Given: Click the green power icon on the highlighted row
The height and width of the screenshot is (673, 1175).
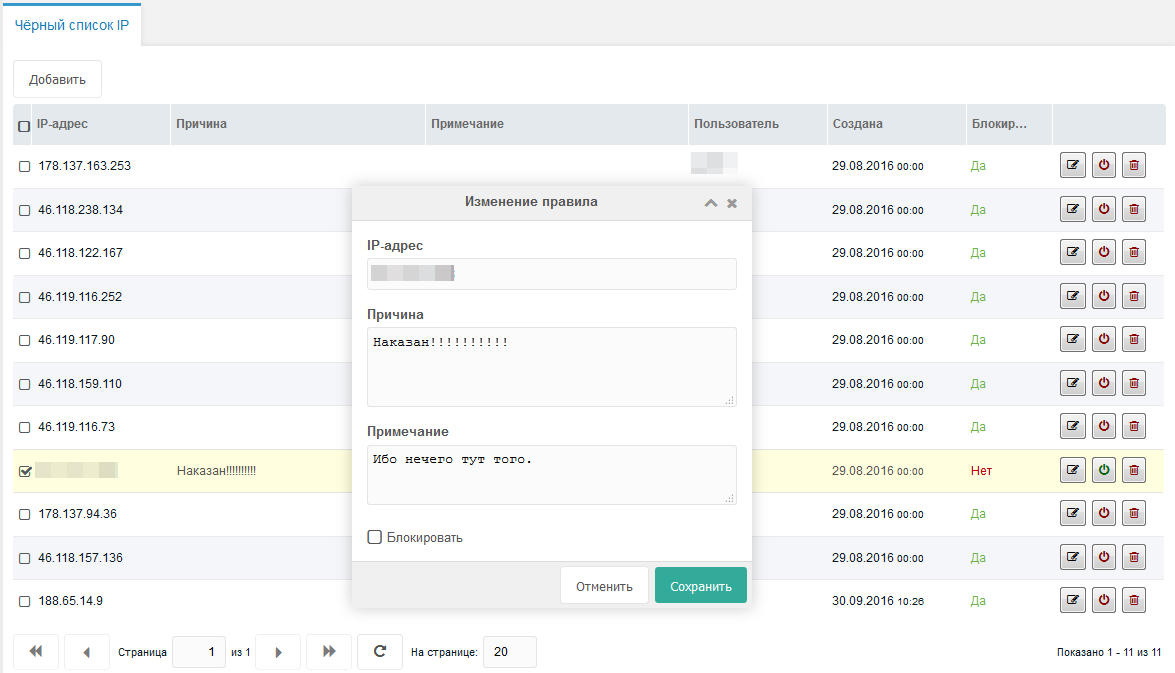Looking at the screenshot, I should point(1103,469).
